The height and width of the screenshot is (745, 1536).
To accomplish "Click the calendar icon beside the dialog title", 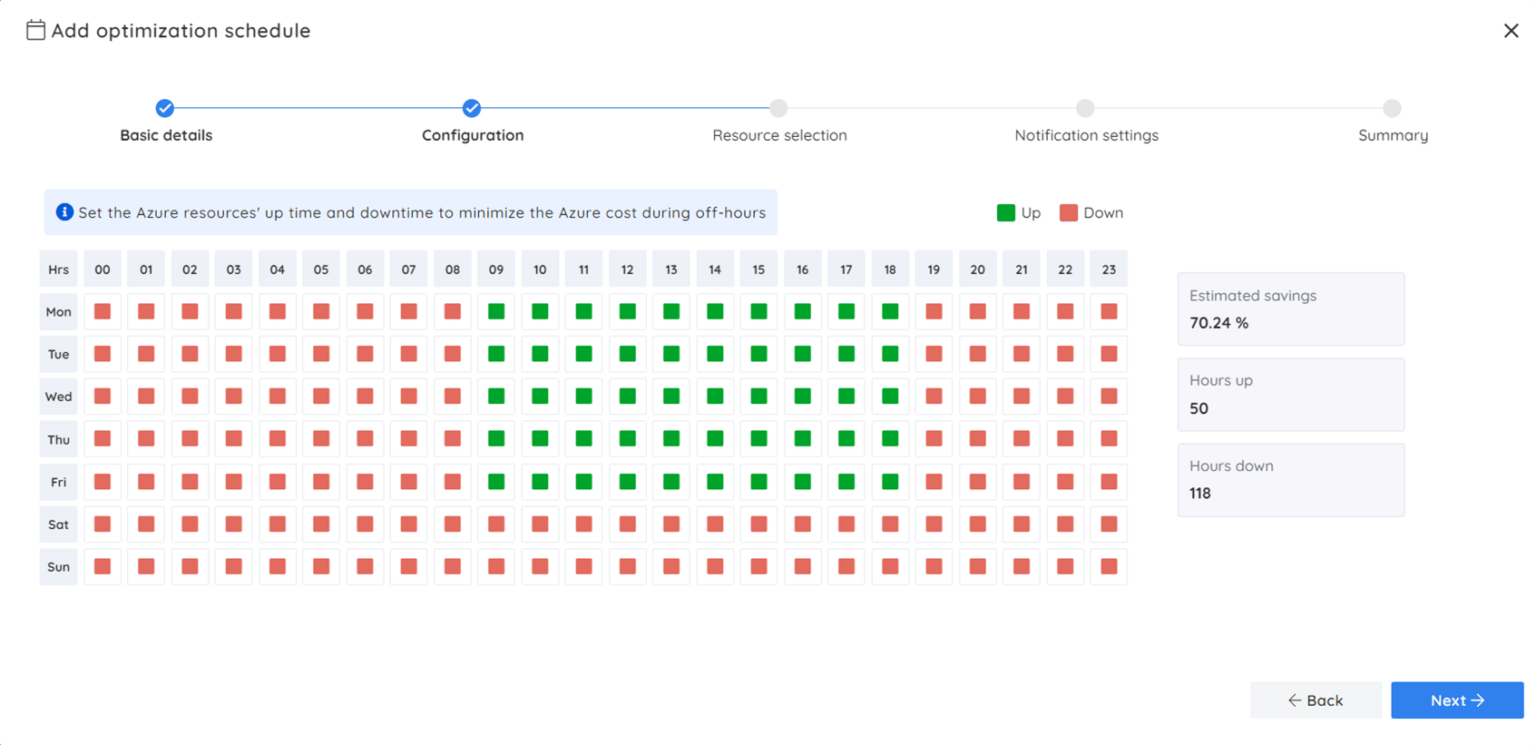I will [x=34, y=30].
